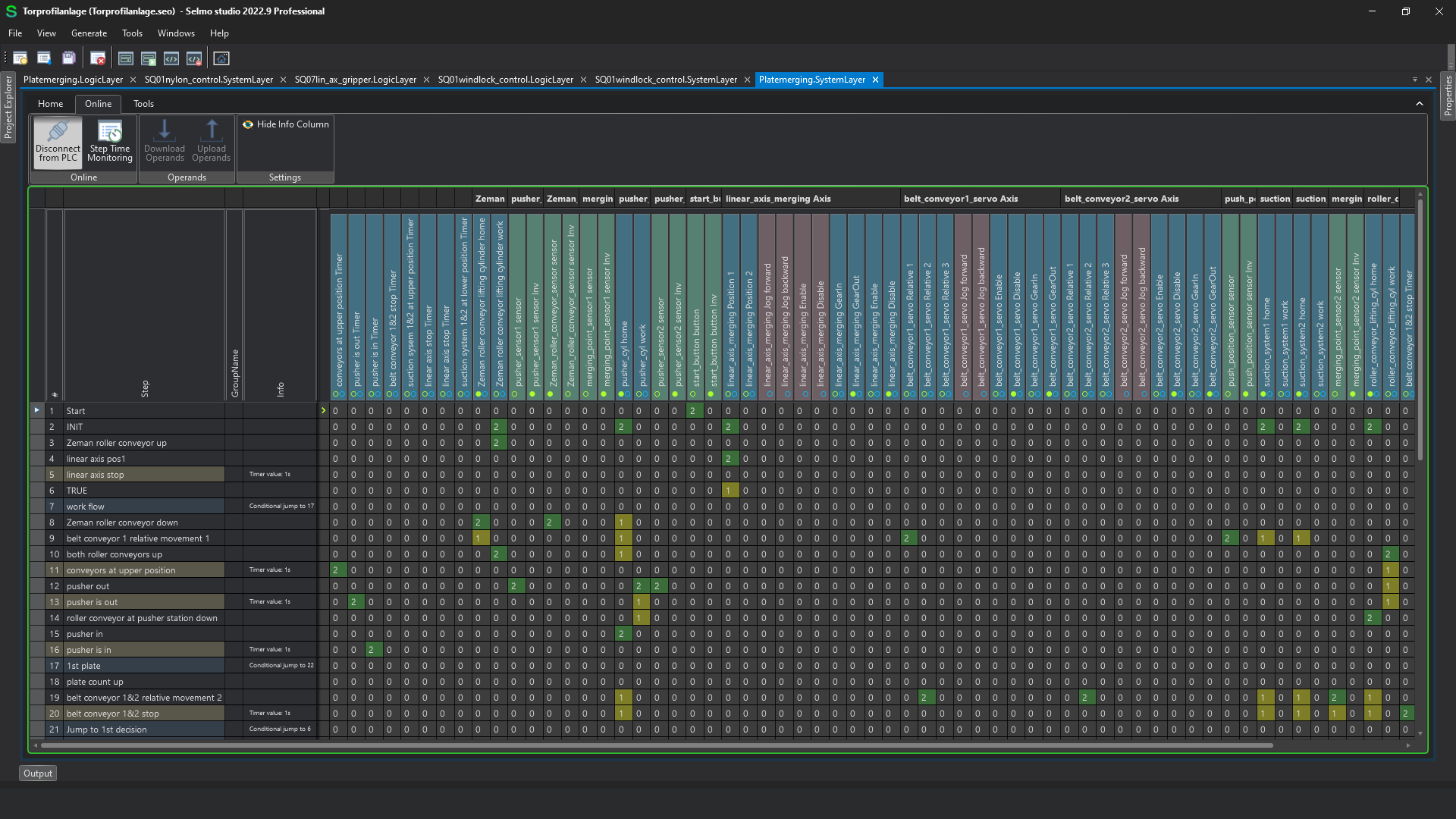The height and width of the screenshot is (819, 1456).
Task: Open the Generate menu
Action: pos(89,33)
